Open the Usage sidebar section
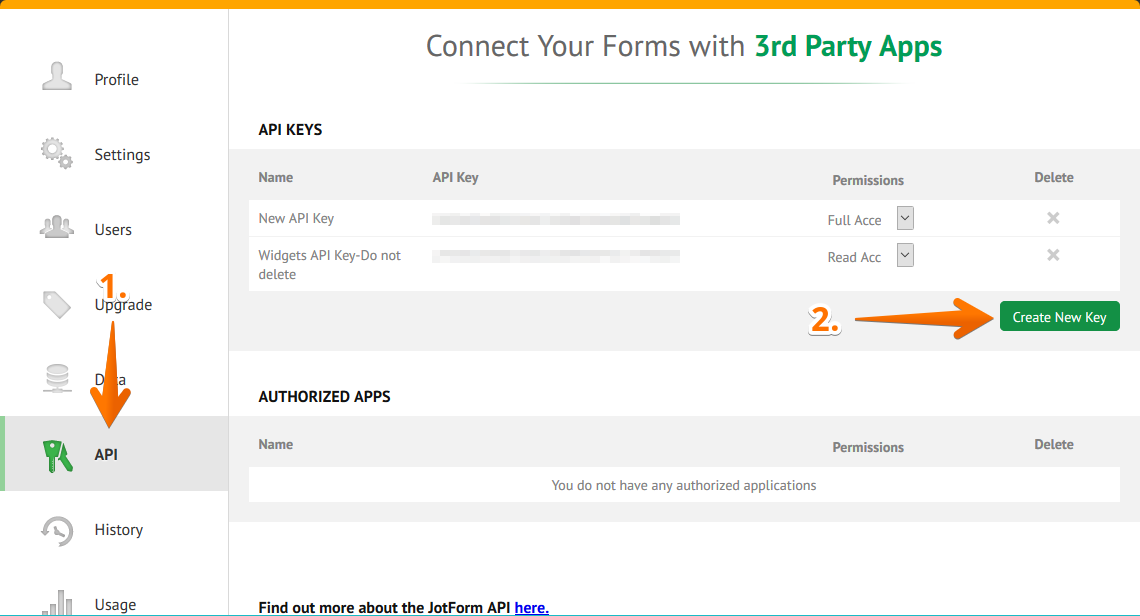The image size is (1140, 616). pyautogui.click(x=115, y=604)
